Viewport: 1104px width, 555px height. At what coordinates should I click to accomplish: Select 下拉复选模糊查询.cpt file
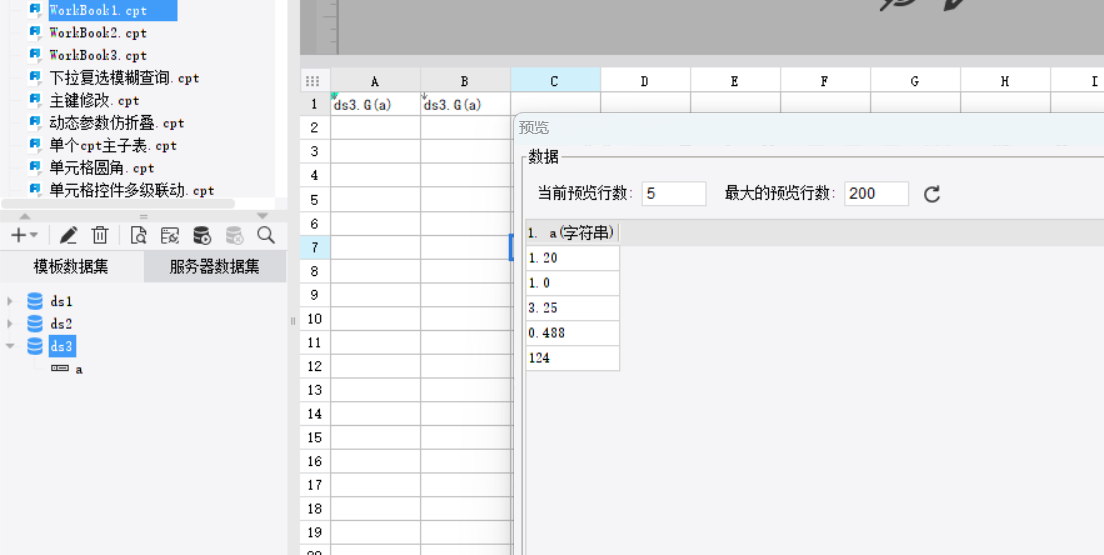pyautogui.click(x=125, y=77)
